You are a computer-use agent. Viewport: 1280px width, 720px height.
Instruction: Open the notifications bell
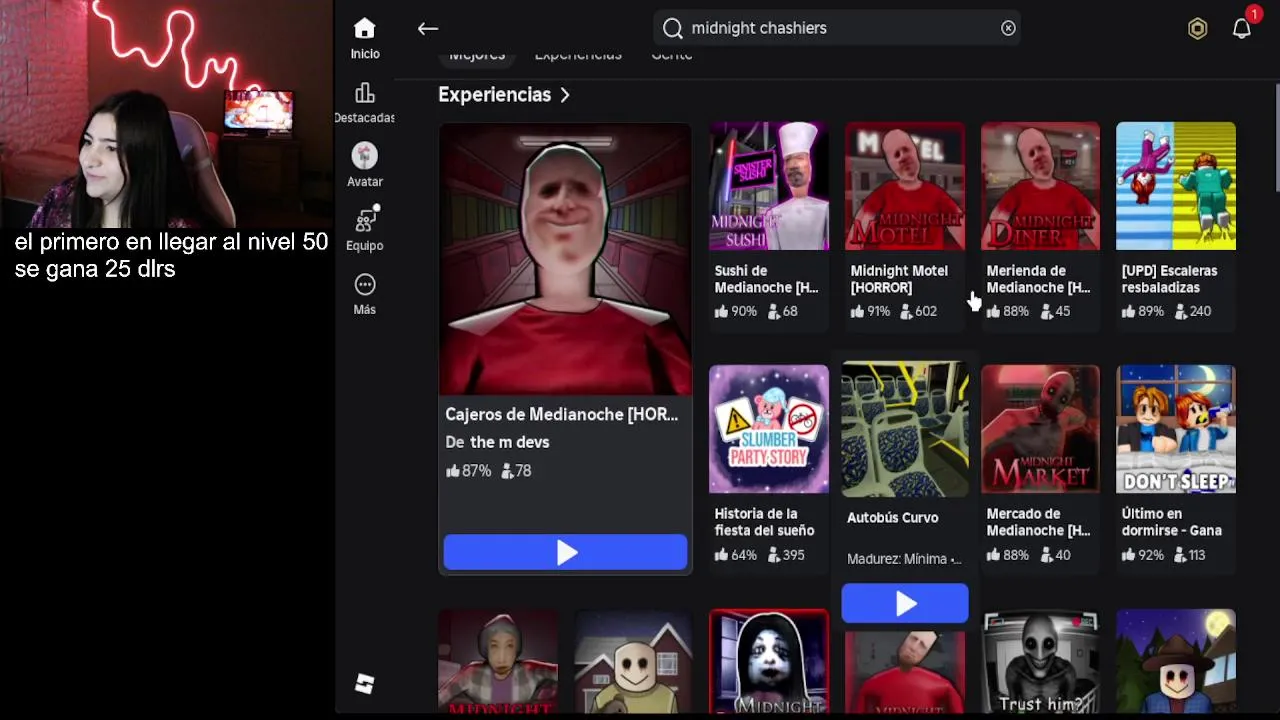click(x=1242, y=28)
